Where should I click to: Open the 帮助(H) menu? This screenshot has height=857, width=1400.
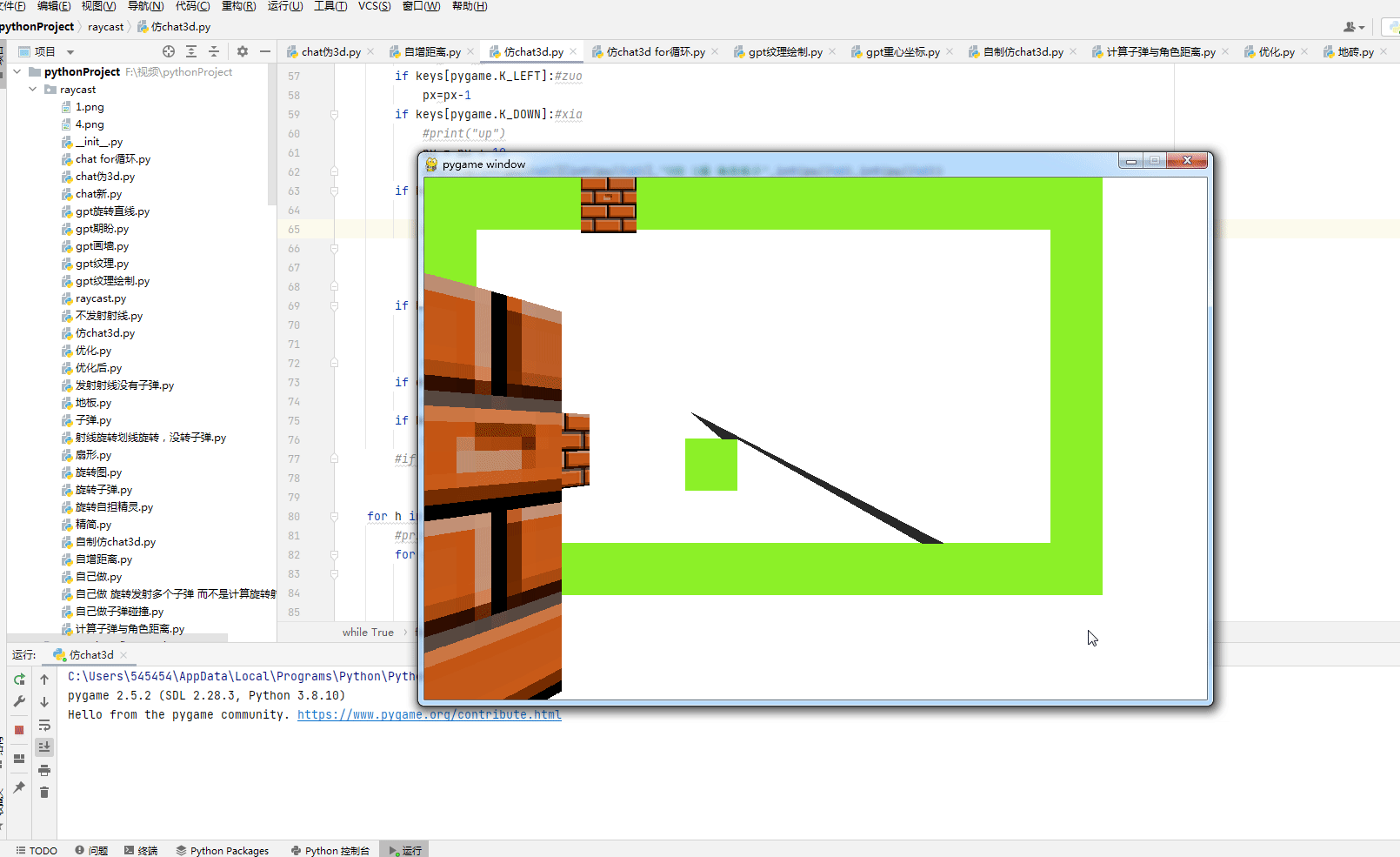(470, 6)
